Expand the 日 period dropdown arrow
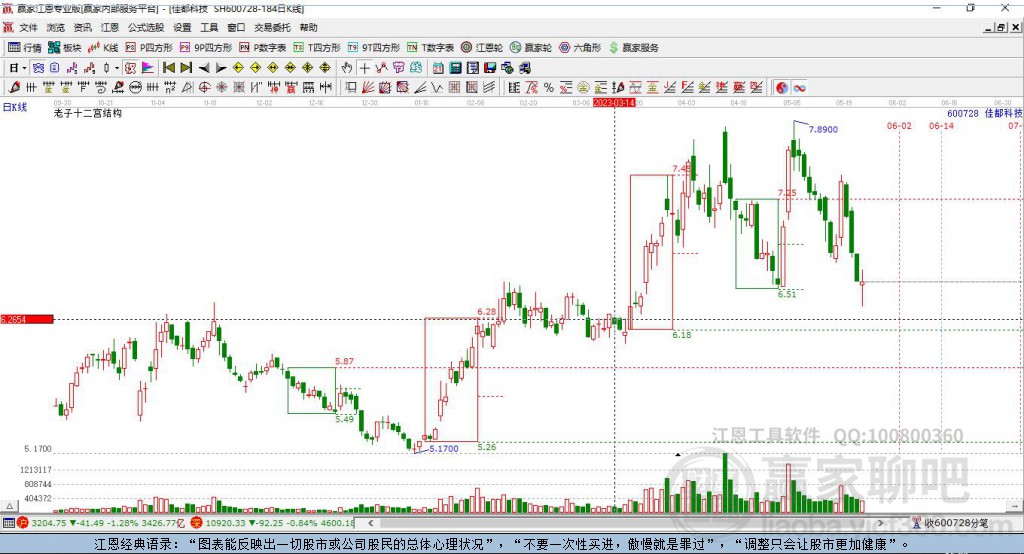Viewport: 1024px width, 554px height. tap(24, 68)
